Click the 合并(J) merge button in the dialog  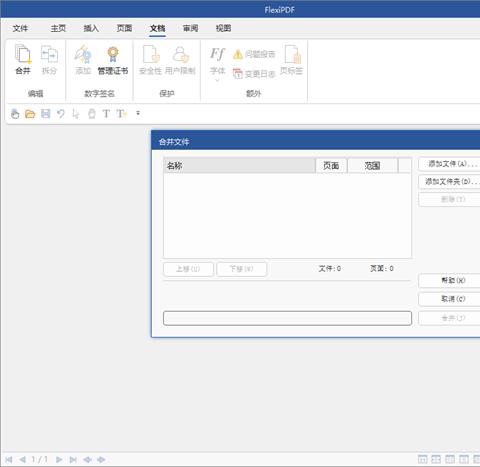pos(449,318)
